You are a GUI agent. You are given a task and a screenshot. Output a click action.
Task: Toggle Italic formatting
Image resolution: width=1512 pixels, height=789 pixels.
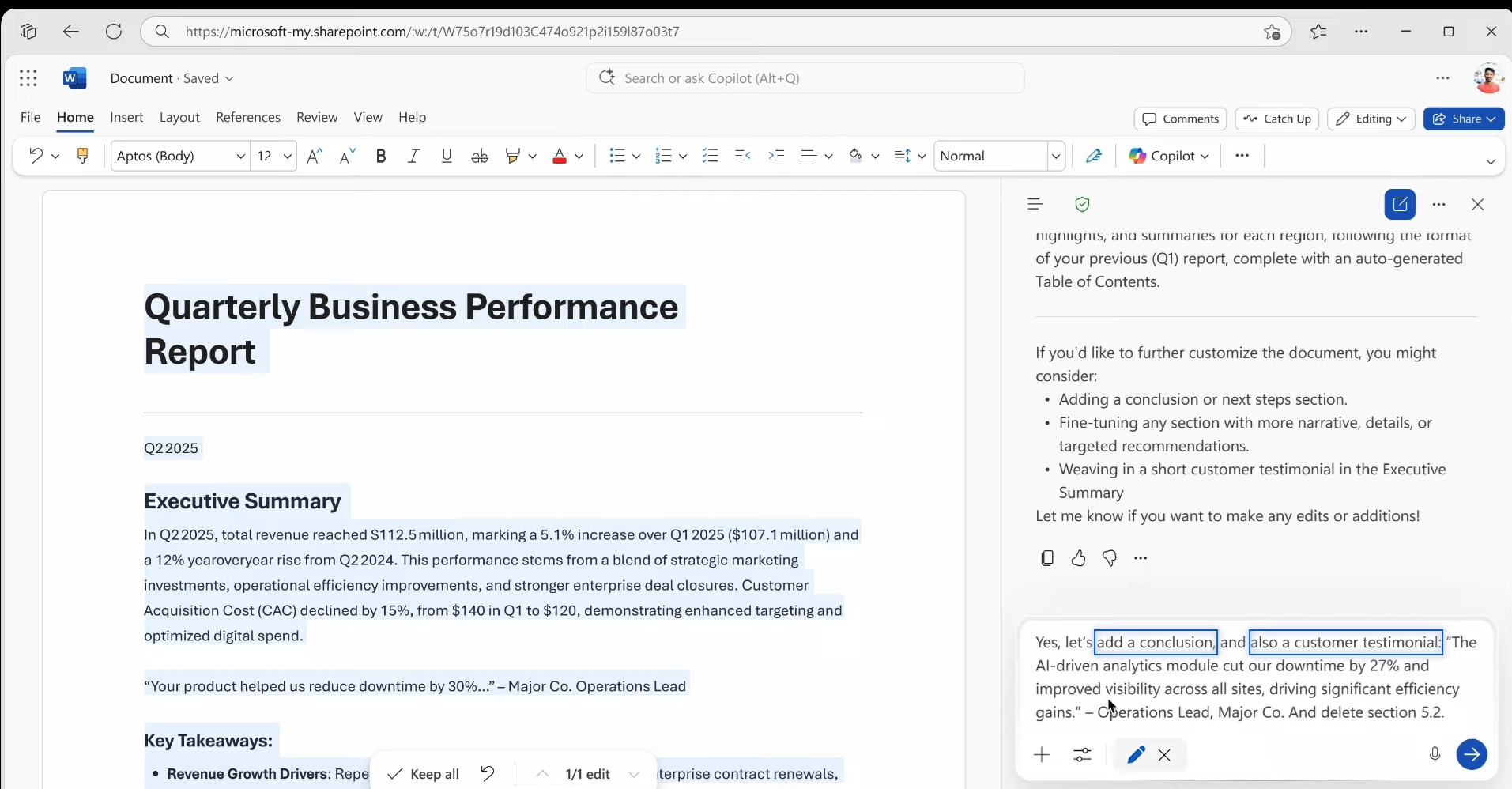tap(413, 156)
